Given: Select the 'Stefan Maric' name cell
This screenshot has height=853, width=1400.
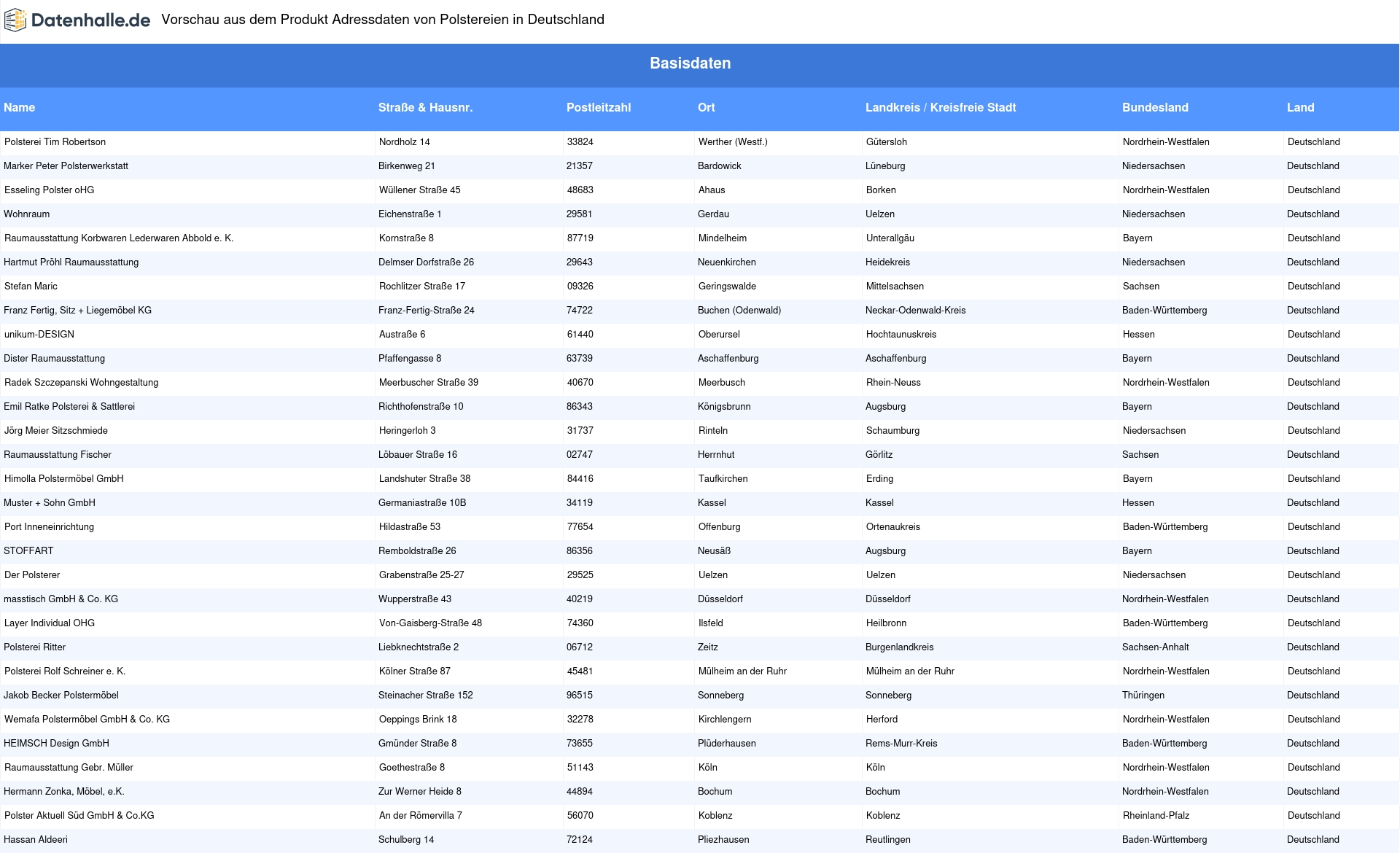Looking at the screenshot, I should 31,287.
